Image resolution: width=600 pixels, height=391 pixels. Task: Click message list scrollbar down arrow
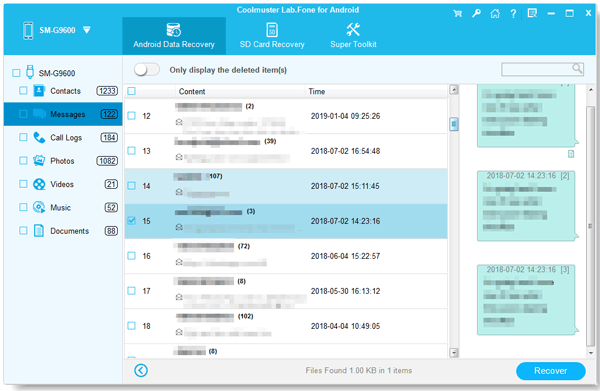tap(453, 352)
